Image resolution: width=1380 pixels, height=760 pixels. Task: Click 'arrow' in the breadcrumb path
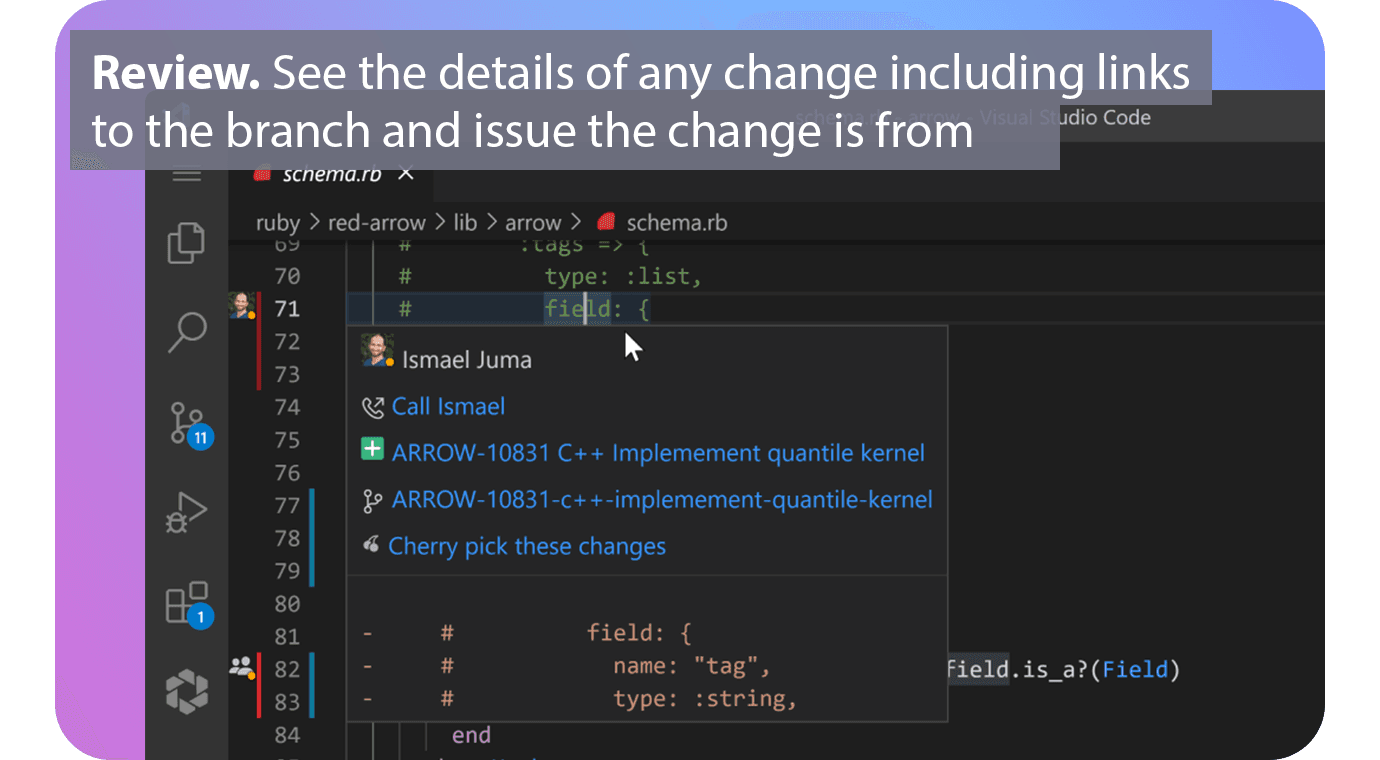(x=533, y=222)
